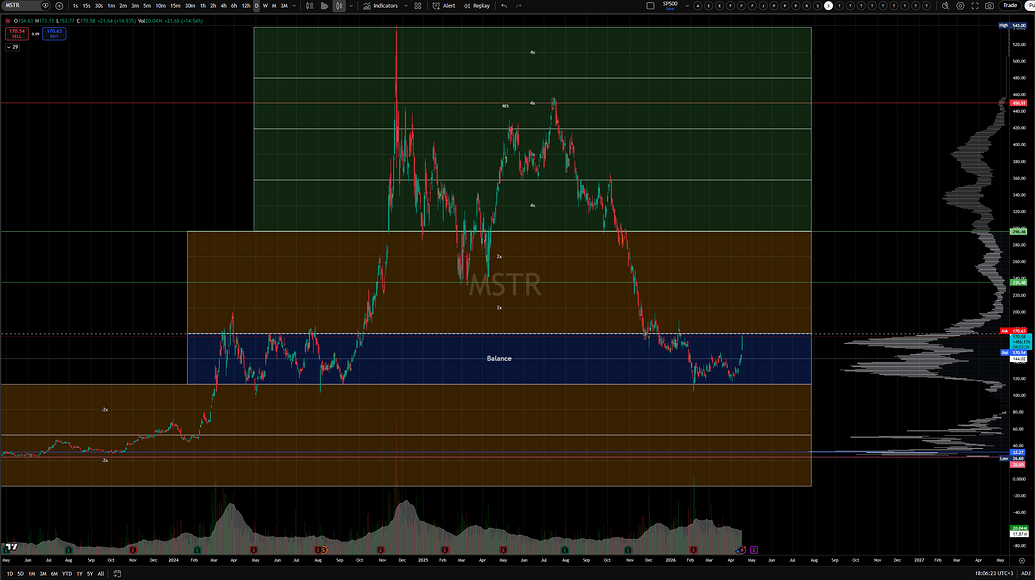Image resolution: width=1035 pixels, height=580 pixels.
Task: Open the Indicators dialog
Action: point(381,5)
